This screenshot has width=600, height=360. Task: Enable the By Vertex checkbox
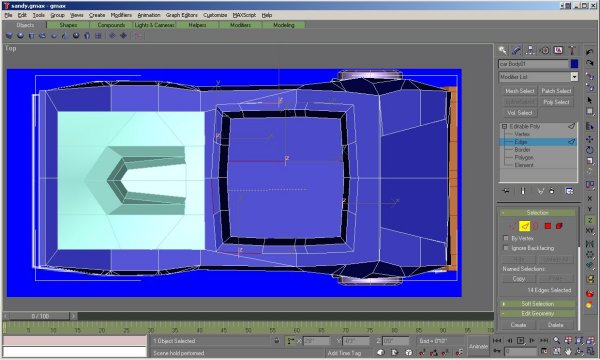506,238
